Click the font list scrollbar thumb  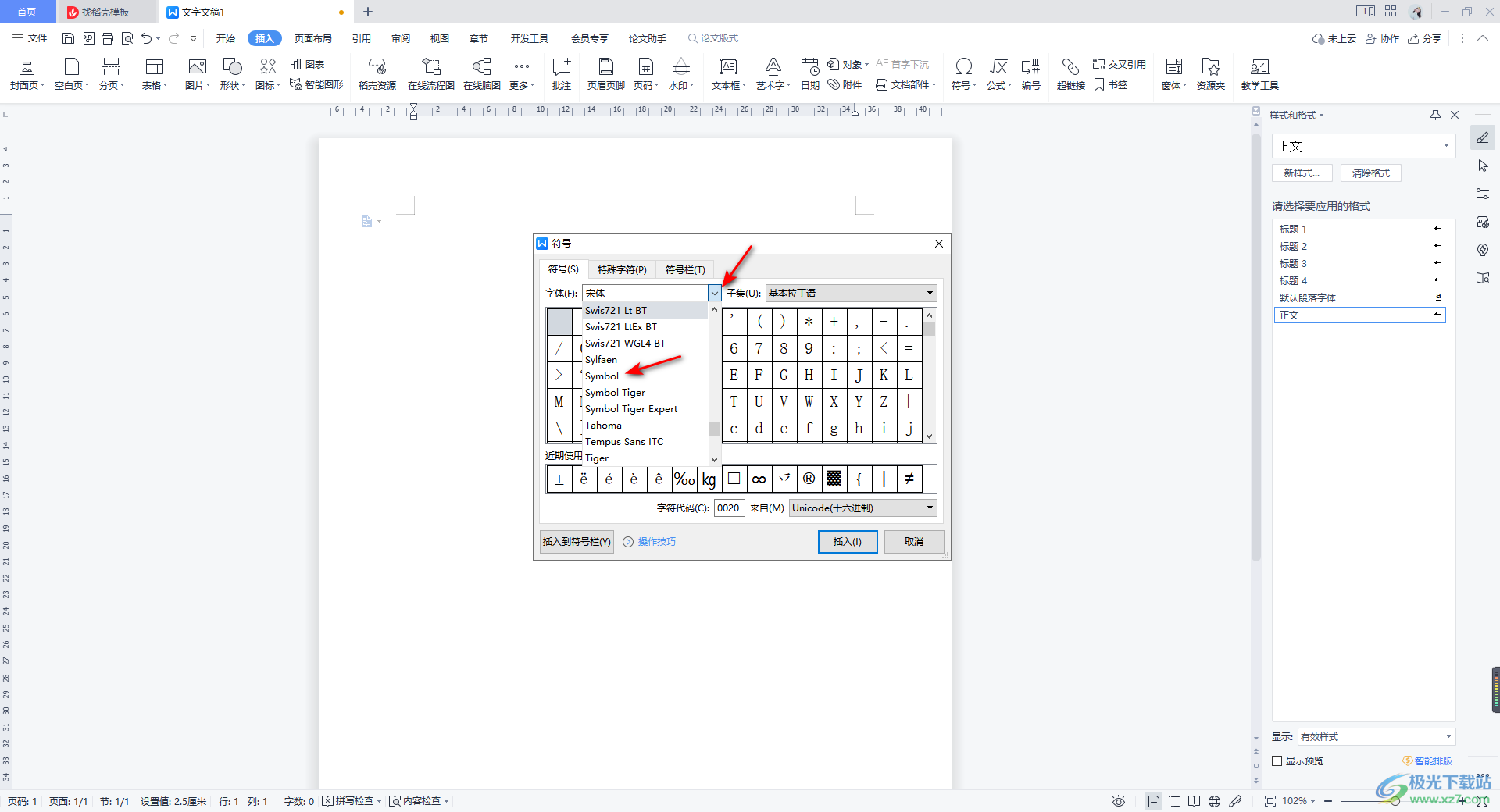714,429
